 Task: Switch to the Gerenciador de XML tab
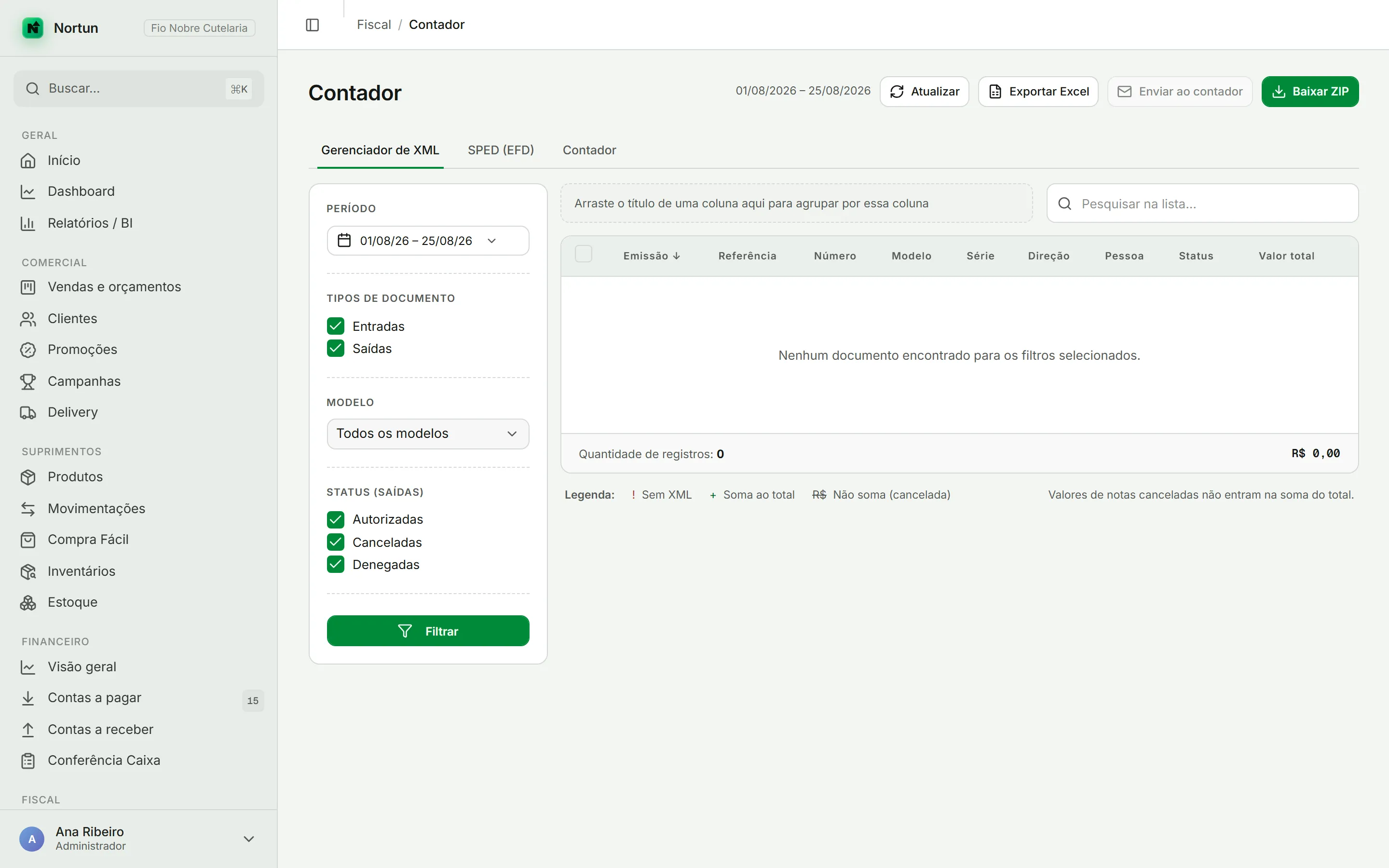(380, 150)
